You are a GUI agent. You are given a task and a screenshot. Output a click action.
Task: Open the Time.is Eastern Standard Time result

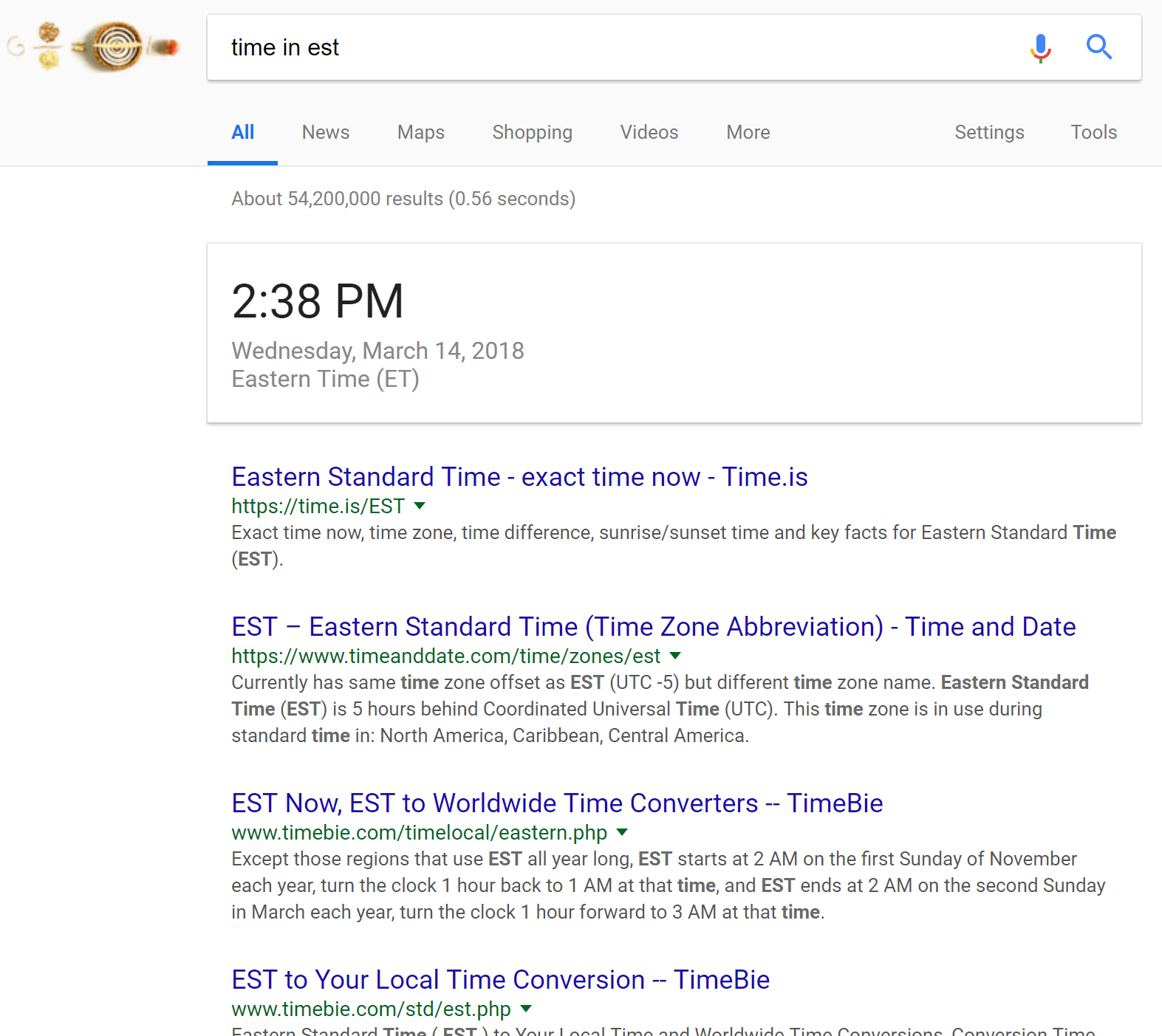point(519,477)
